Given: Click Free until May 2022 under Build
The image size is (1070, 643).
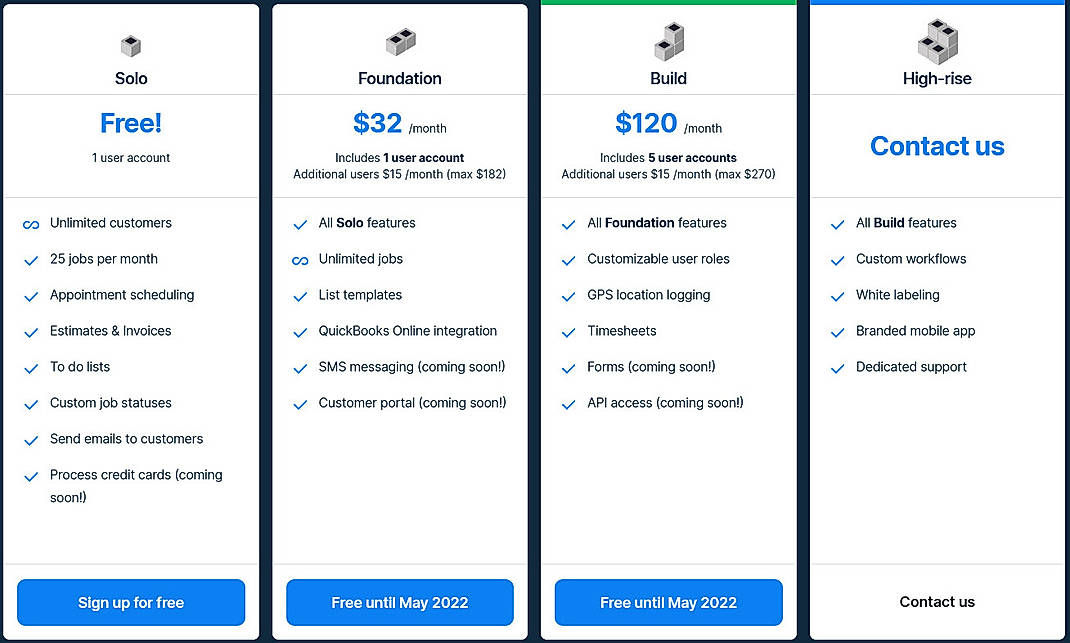Looking at the screenshot, I should coord(668,602).
